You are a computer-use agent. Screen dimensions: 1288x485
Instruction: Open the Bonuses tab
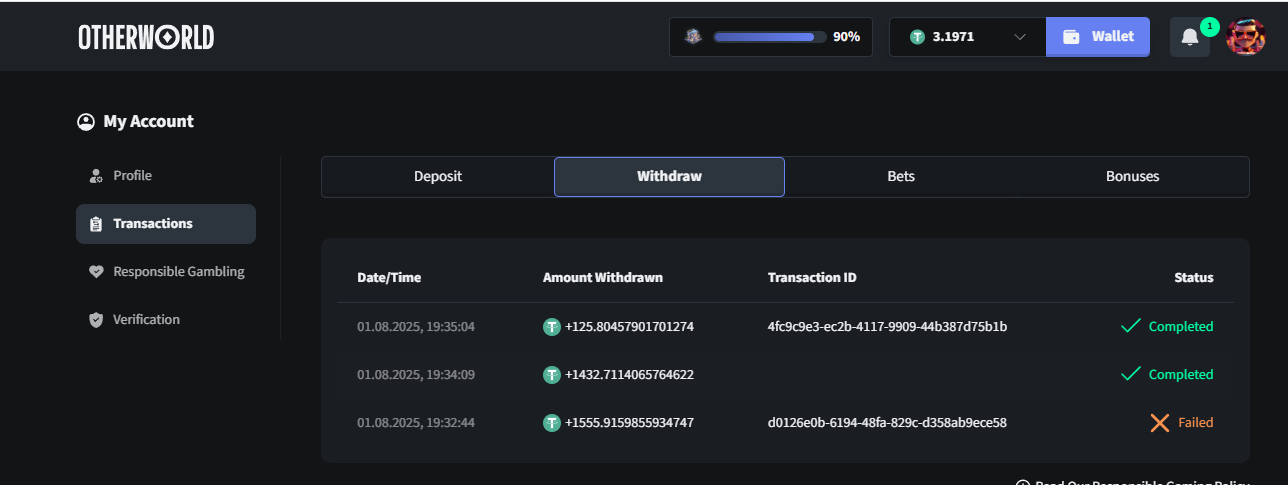coord(1132,177)
